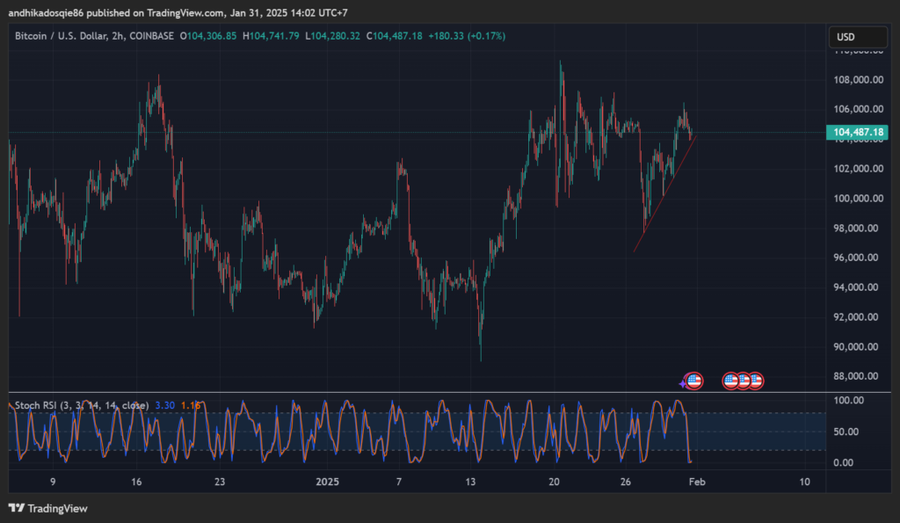The width and height of the screenshot is (900, 523).
Task: Click the high value H104,741.79
Action: (271, 36)
